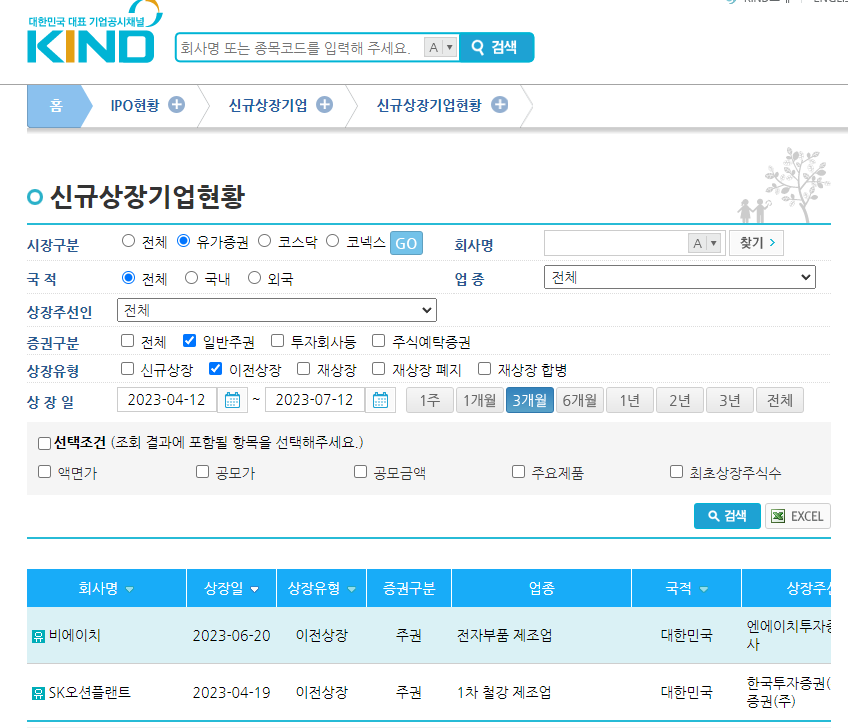Image resolution: width=848 pixels, height=728 pixels.
Task: Select the 6개월 period tab
Action: 580,400
